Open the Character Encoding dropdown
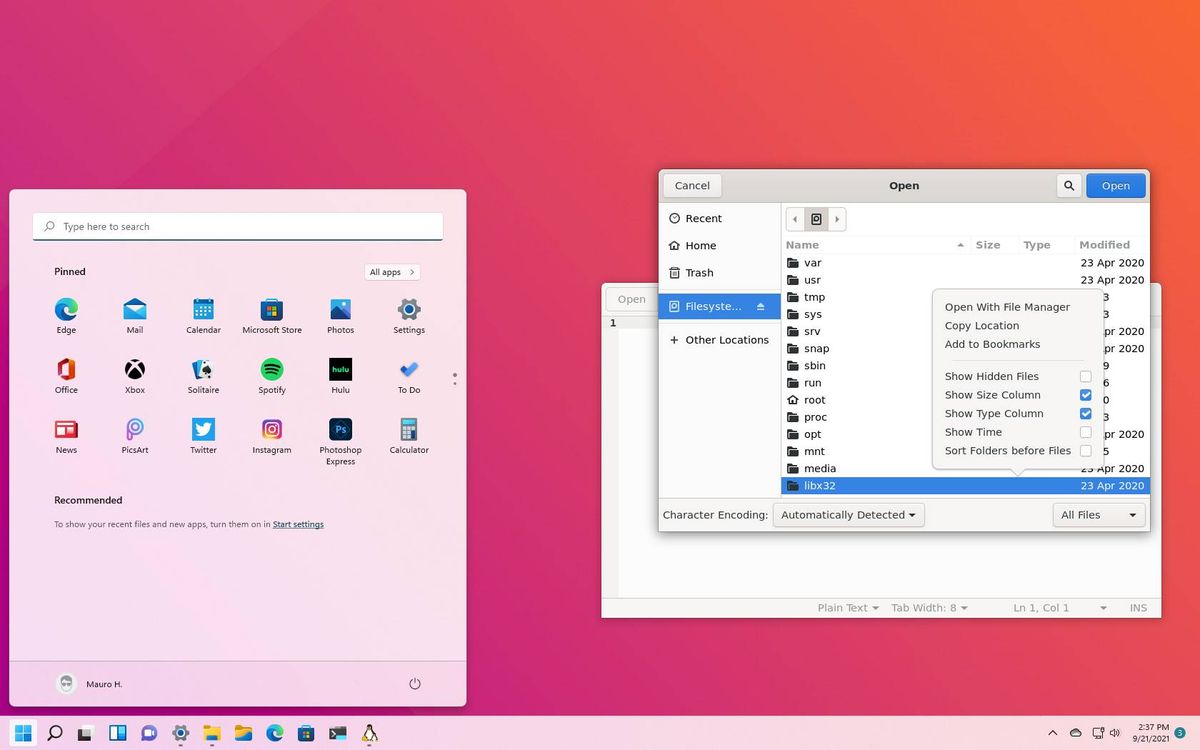1200x750 pixels. point(848,514)
